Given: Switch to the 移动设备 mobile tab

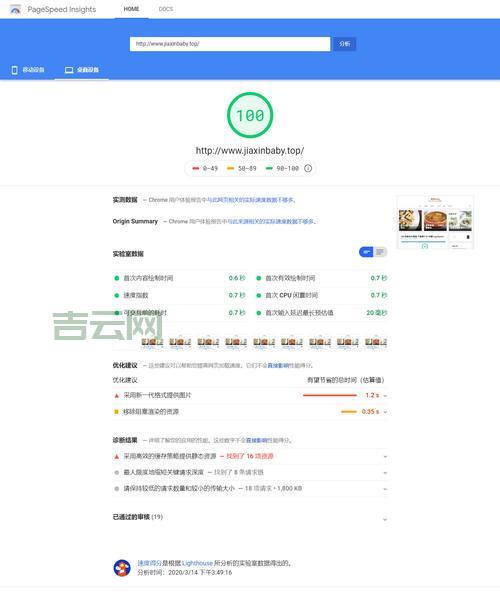Looking at the screenshot, I should (x=28, y=70).
